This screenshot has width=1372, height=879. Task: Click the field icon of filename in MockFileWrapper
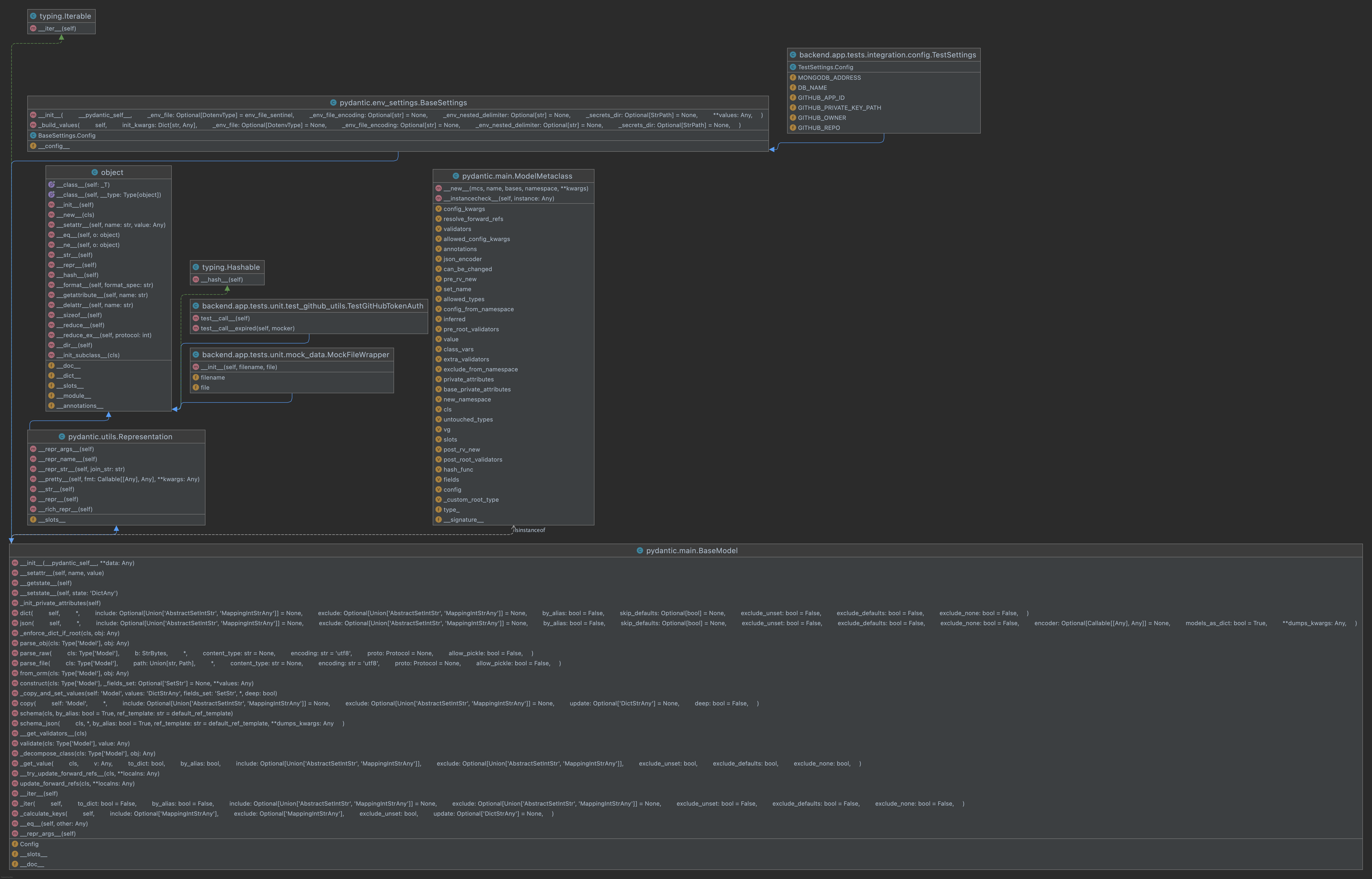(196, 377)
